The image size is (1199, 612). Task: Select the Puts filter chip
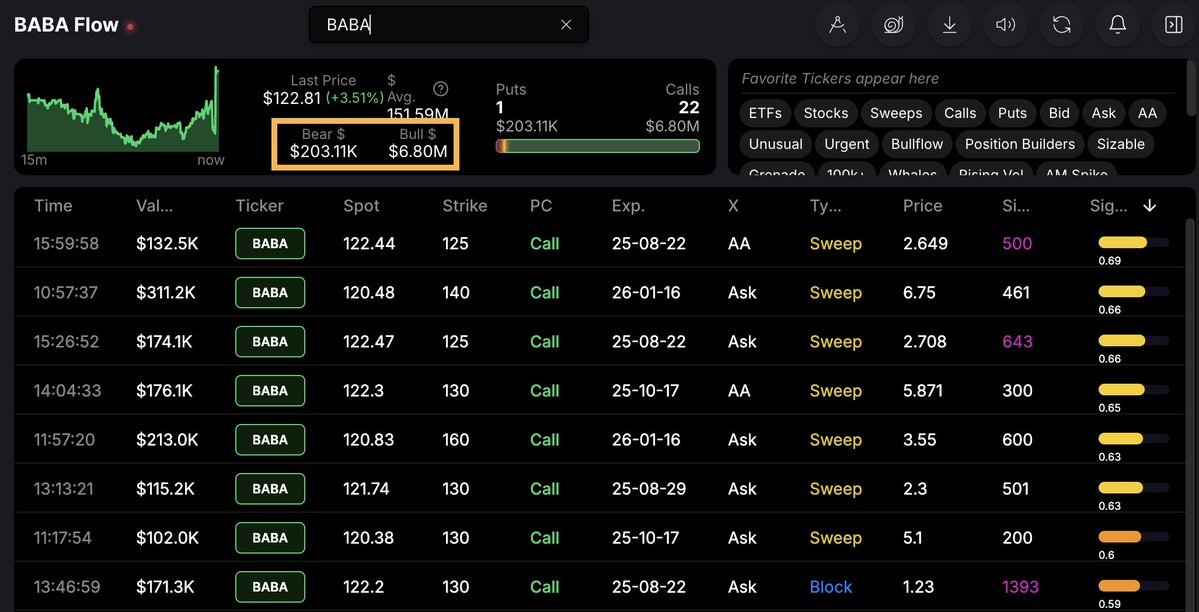1012,113
